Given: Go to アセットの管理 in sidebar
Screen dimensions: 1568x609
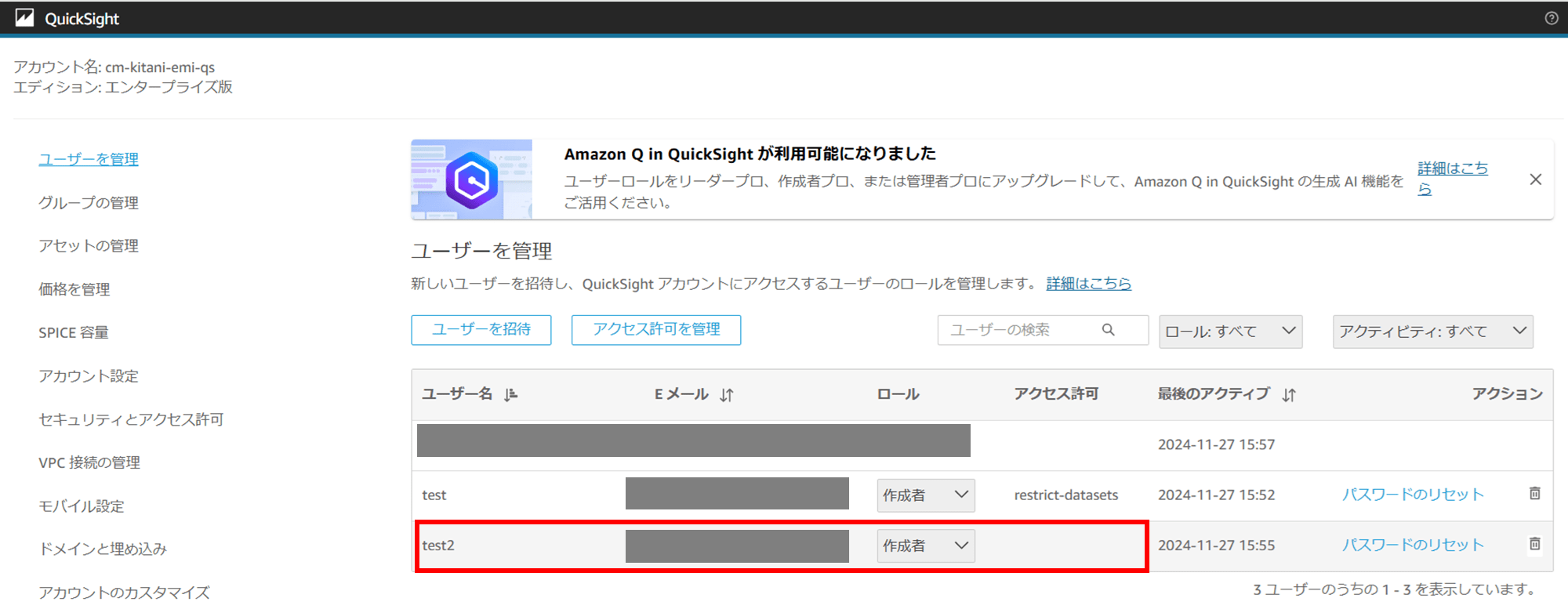Looking at the screenshot, I should tap(89, 246).
